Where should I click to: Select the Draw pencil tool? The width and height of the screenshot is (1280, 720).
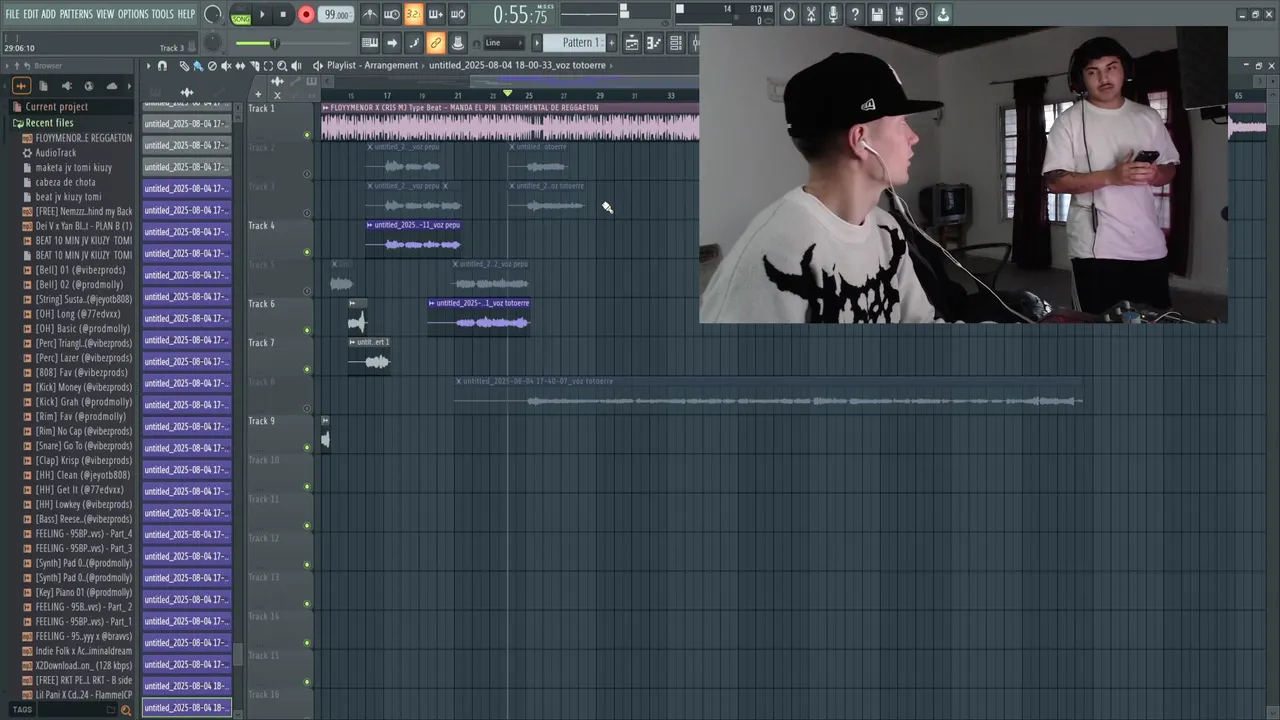point(184,66)
